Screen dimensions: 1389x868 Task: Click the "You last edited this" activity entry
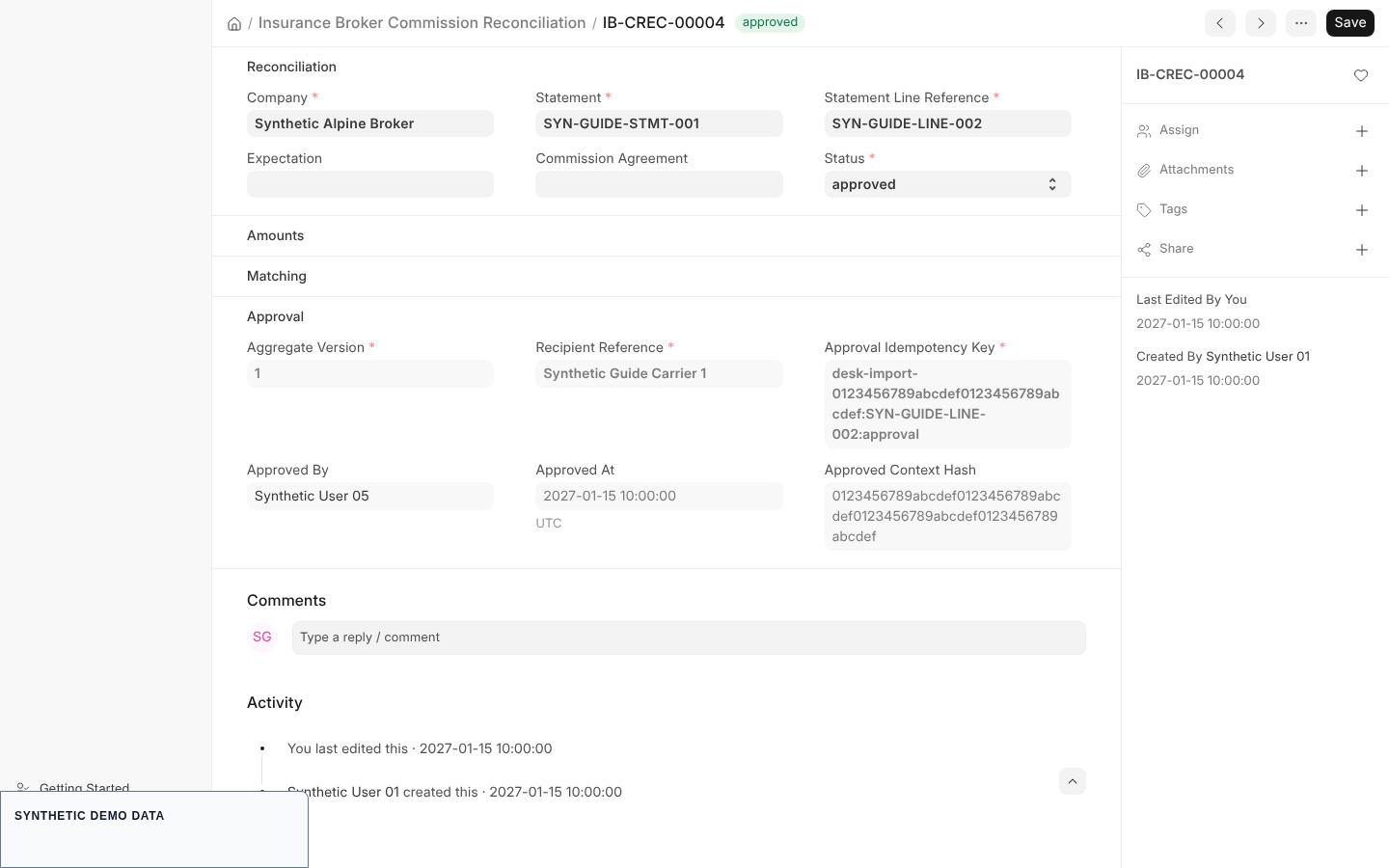coord(420,748)
